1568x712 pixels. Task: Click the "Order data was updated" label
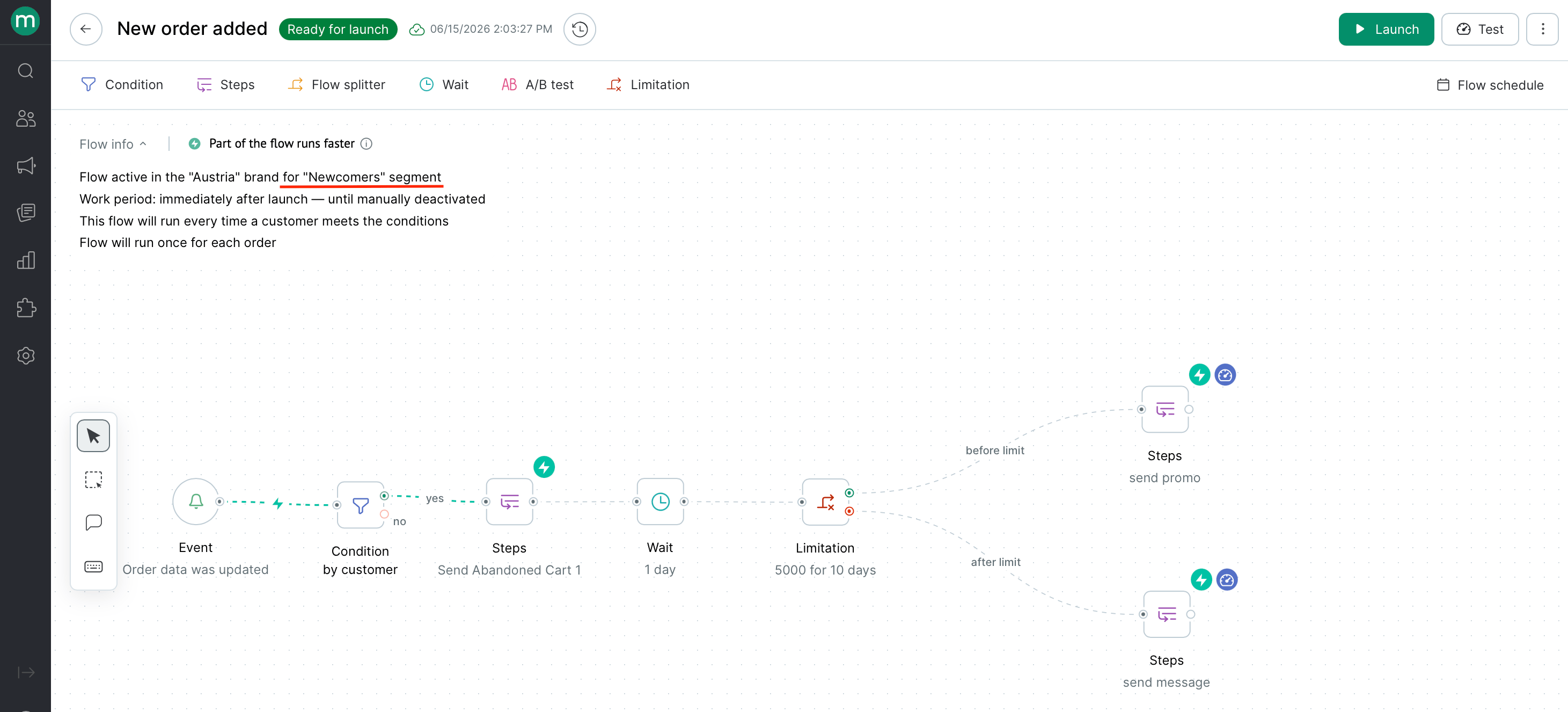click(195, 570)
